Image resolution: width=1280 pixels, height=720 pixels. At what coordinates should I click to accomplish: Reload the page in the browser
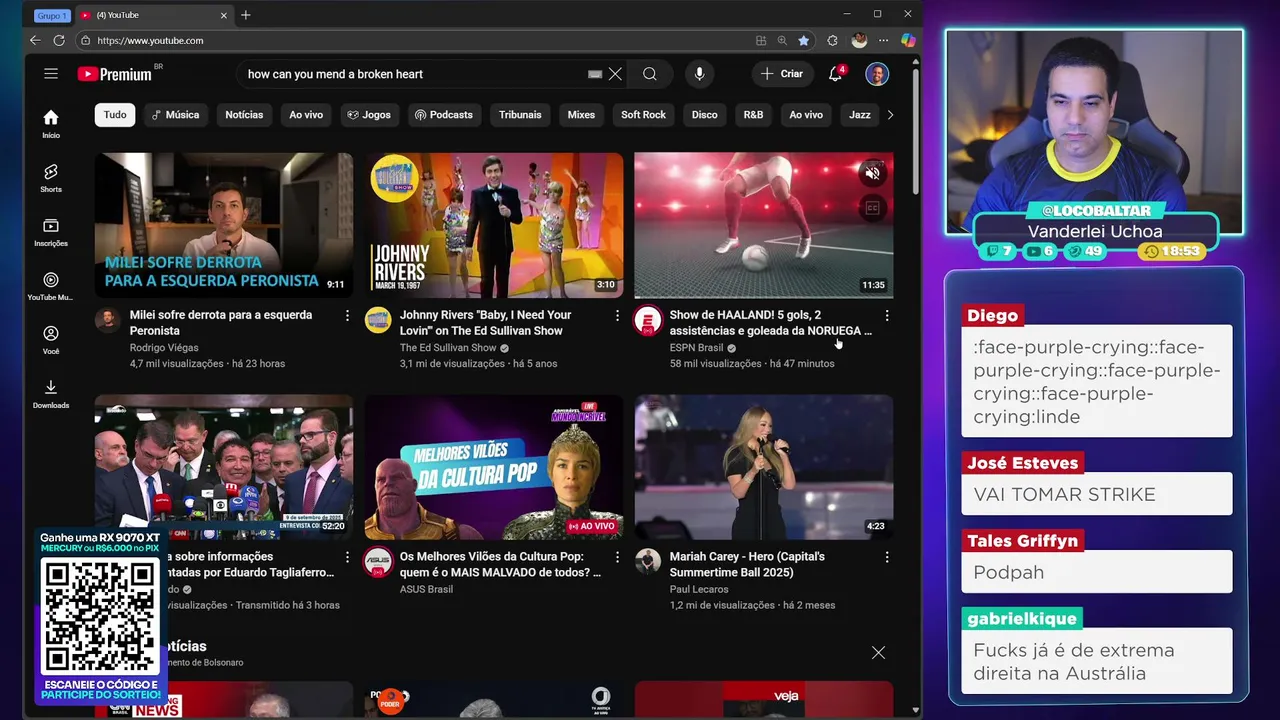click(59, 40)
